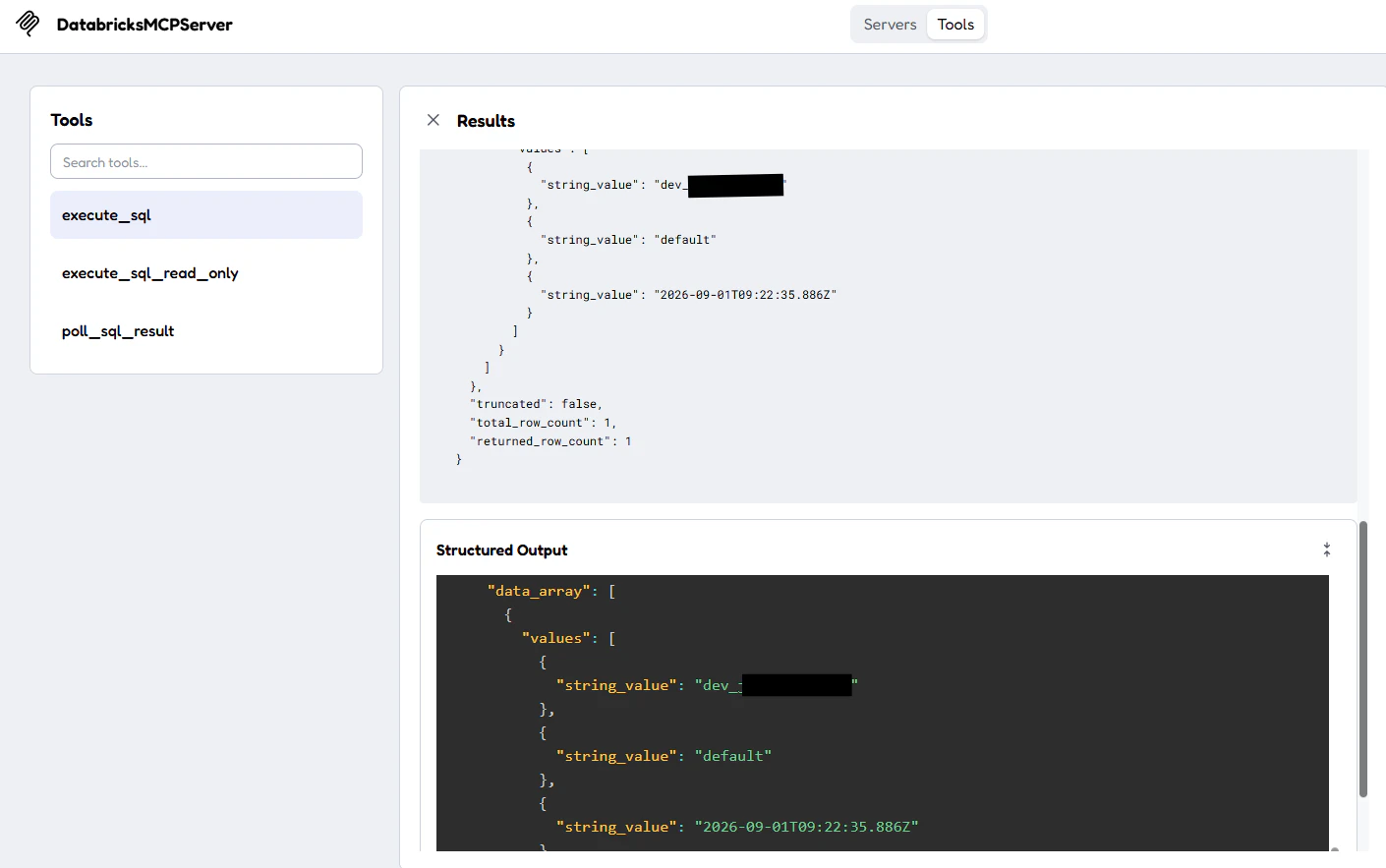Click the "default" string value in the light results panel
This screenshot has height=868, width=1386.
[x=685, y=240]
